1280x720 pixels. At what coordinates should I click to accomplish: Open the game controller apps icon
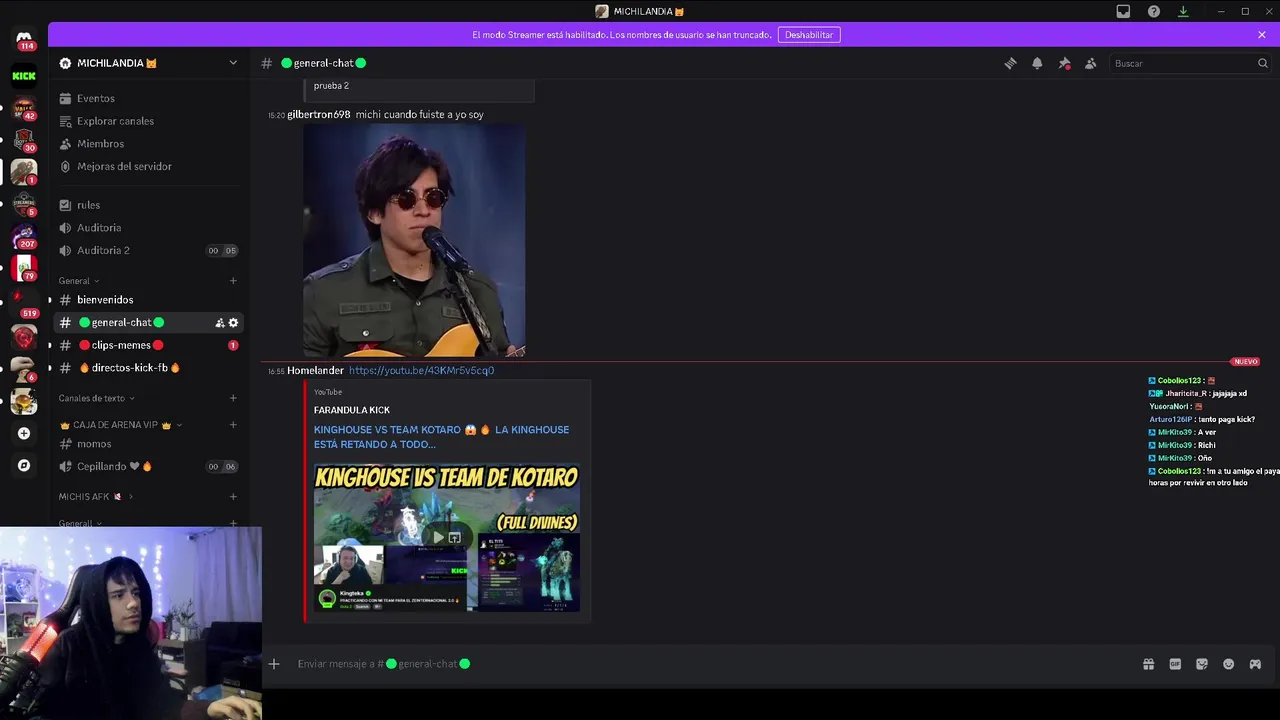[x=1255, y=664]
